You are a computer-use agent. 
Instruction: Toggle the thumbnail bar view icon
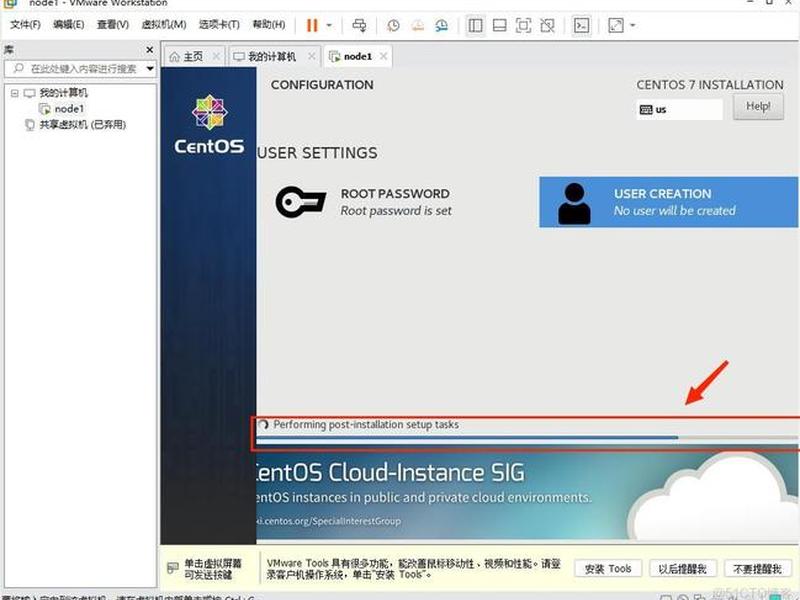[499, 25]
